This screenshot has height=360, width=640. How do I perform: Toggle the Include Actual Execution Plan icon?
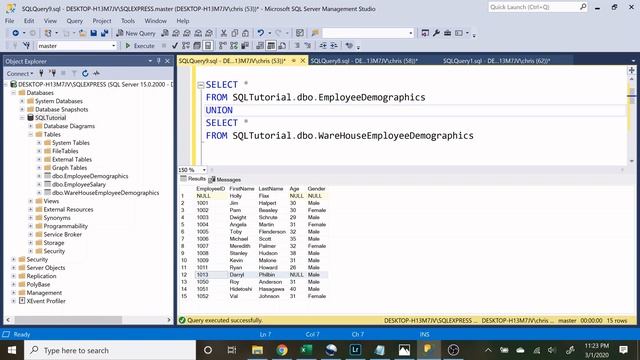(223, 46)
